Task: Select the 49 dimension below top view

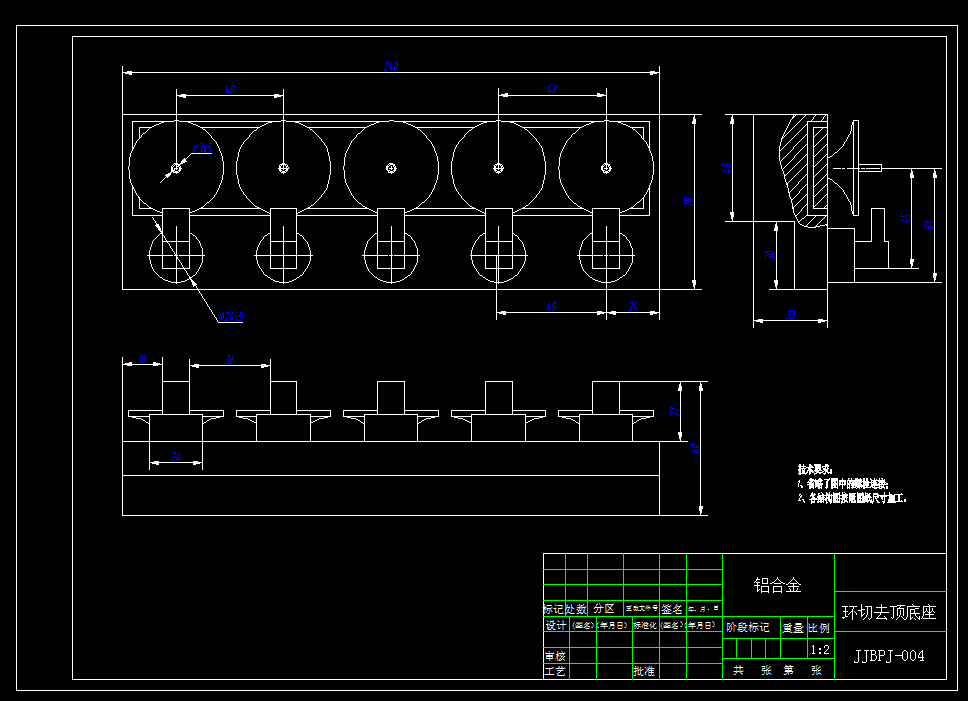Action: (x=551, y=306)
